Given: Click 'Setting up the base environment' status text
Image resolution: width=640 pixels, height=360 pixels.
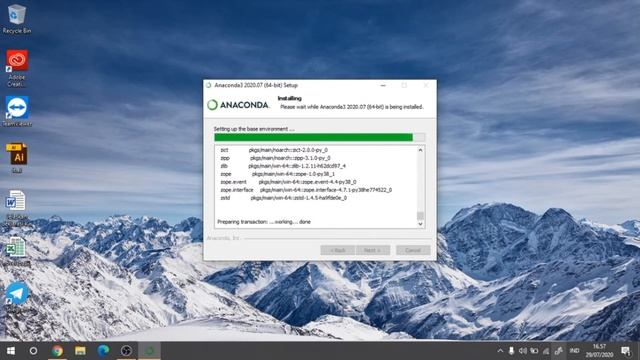Looking at the screenshot, I should point(254,129).
